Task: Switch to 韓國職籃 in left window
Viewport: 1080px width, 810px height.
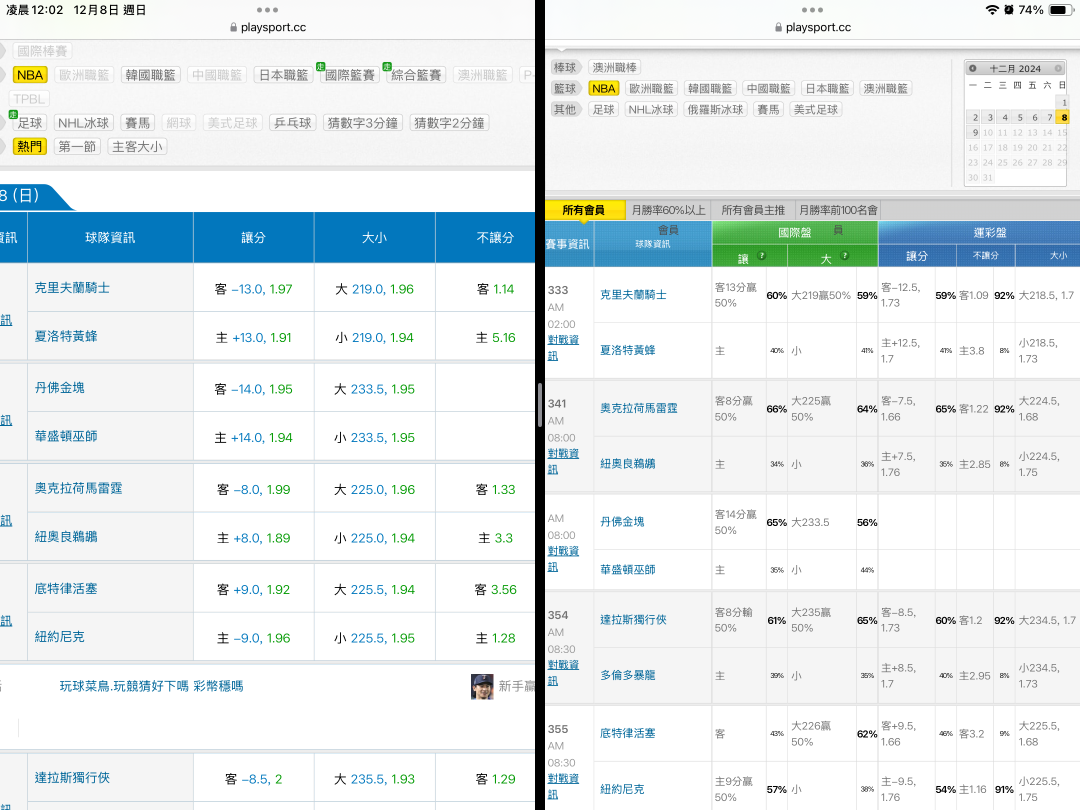Action: [x=150, y=75]
